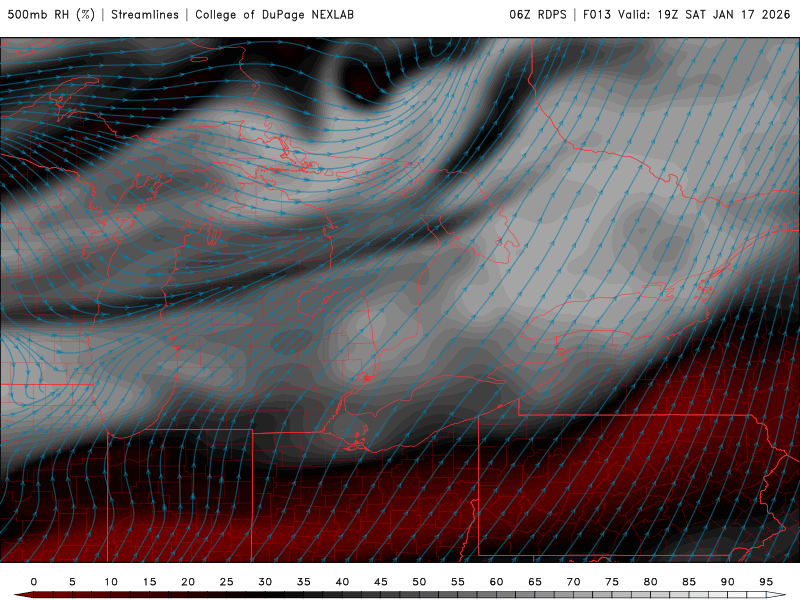The image size is (800, 600).
Task: Click the '55' color scale label
Action: (x=458, y=582)
